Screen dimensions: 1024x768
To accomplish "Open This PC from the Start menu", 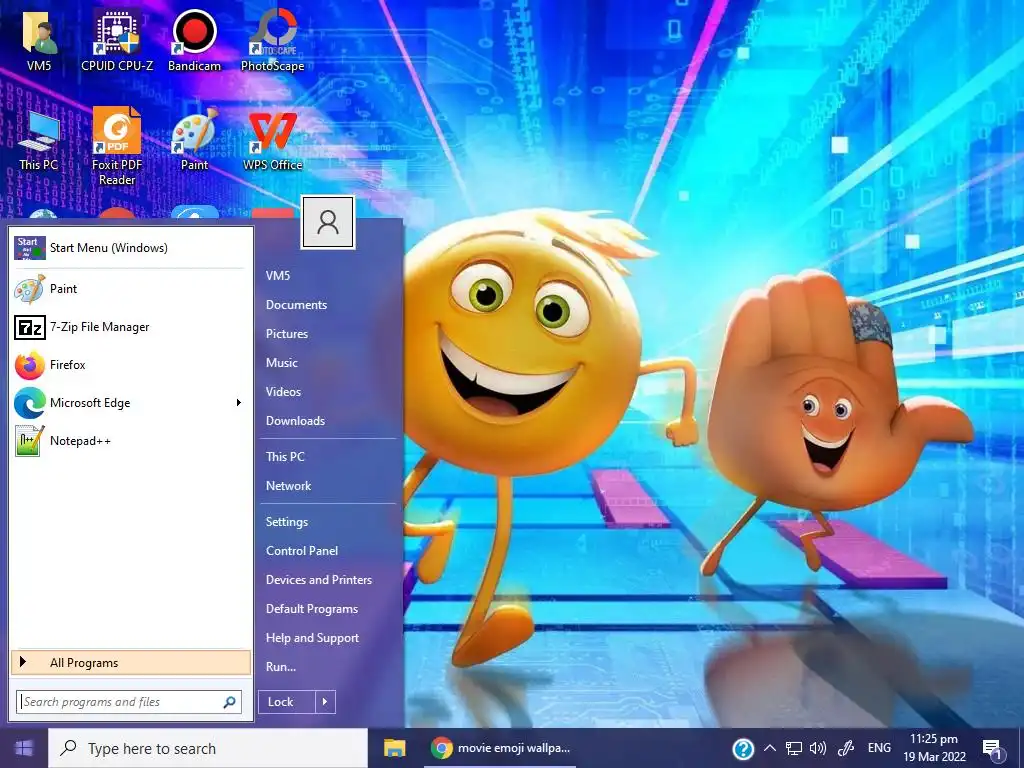I will click(x=285, y=456).
